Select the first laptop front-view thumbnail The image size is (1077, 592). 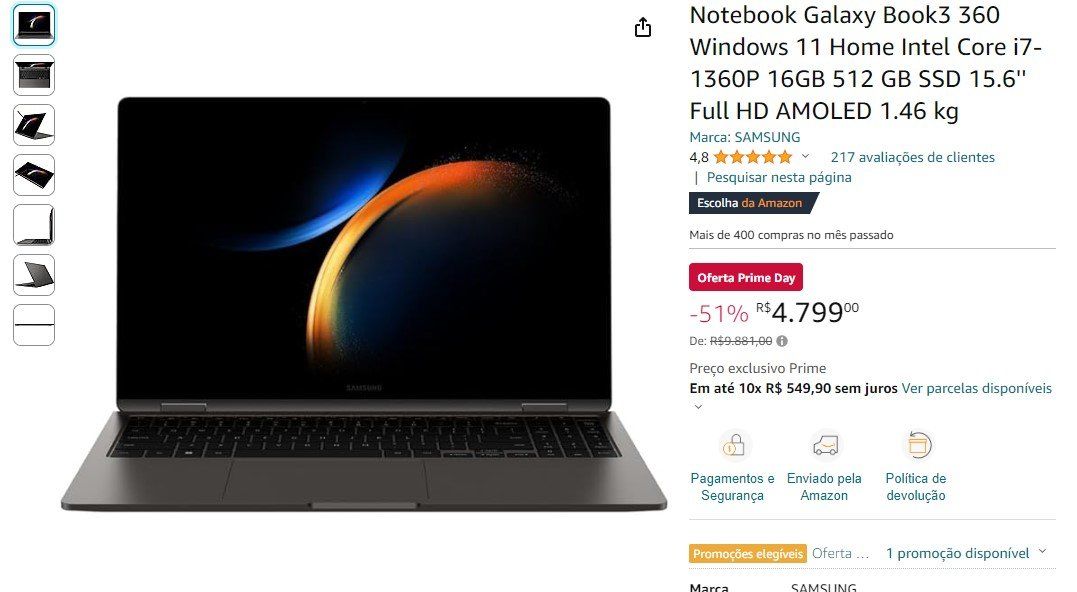tap(34, 25)
